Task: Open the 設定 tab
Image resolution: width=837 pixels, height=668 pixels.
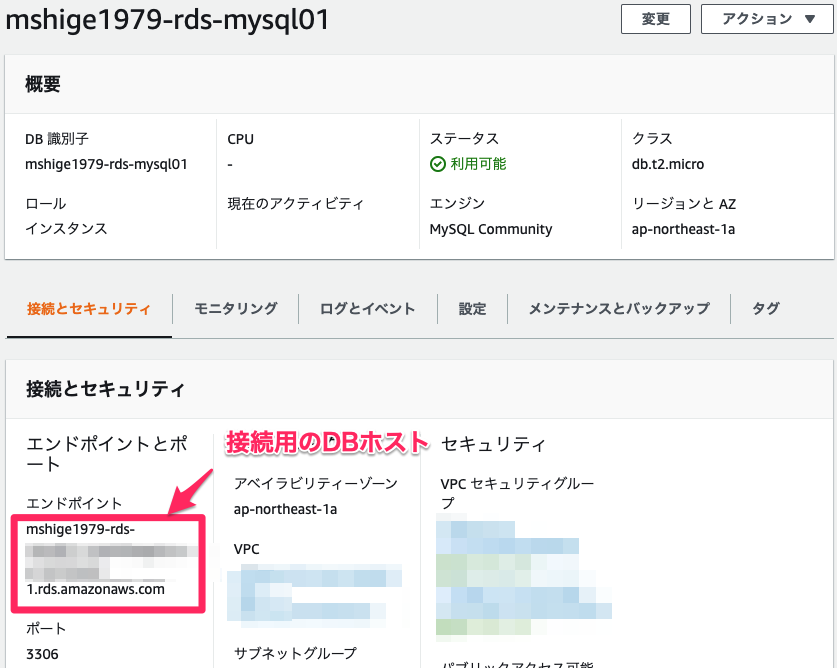Action: point(472,309)
